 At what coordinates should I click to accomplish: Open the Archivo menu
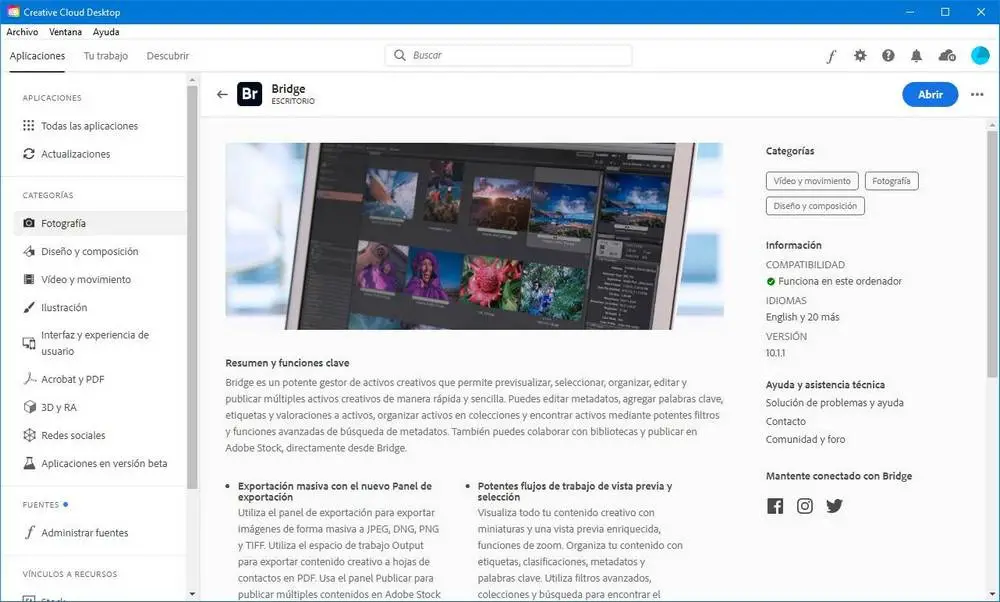[x=22, y=32]
